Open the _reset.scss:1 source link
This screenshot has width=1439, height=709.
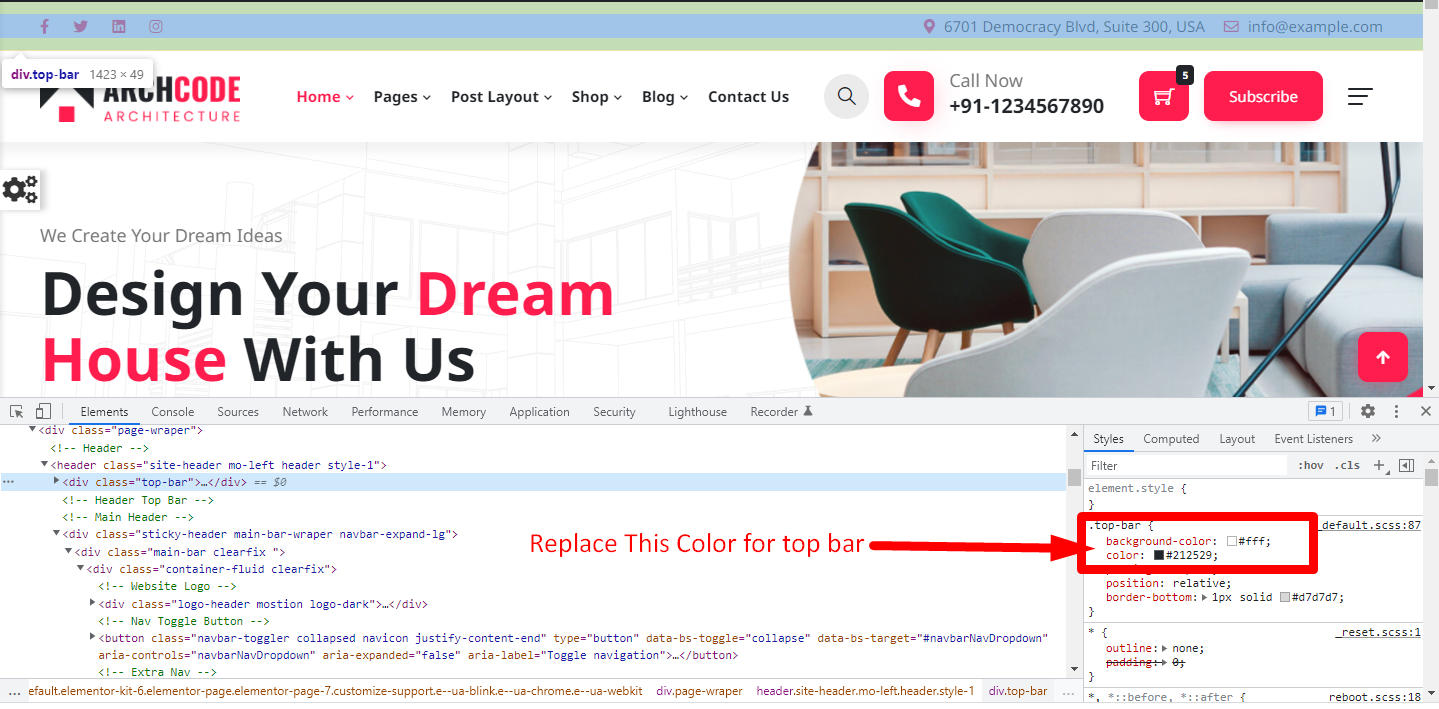pyautogui.click(x=1378, y=632)
